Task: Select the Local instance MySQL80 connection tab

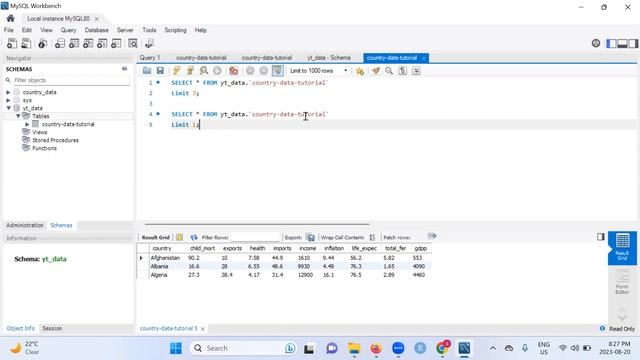Action: tap(58, 19)
